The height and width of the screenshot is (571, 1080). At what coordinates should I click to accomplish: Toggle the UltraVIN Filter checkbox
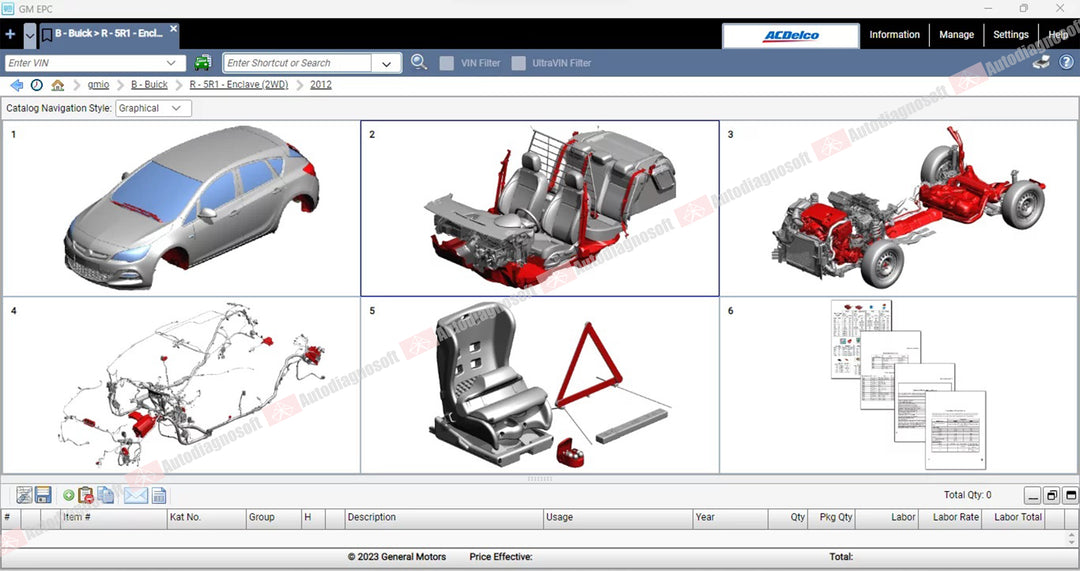pos(519,63)
